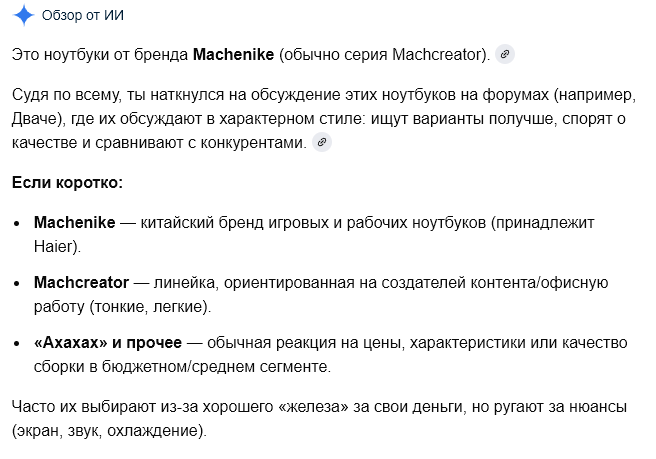Image resolution: width=656 pixels, height=459 pixels.
Task: Click the bullet dot before Machenike item
Action: 17,223
